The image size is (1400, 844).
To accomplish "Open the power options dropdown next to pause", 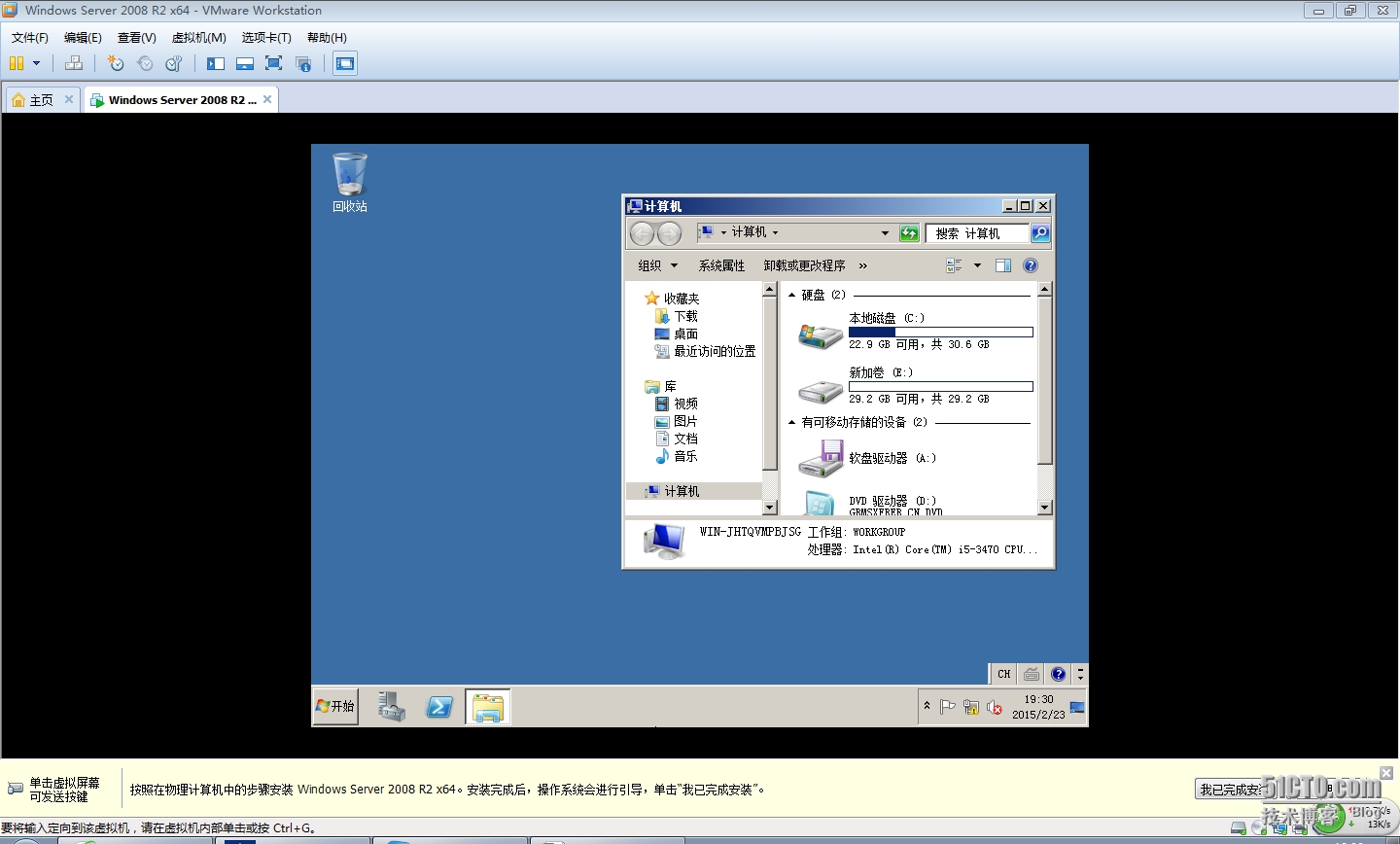I will 37,63.
